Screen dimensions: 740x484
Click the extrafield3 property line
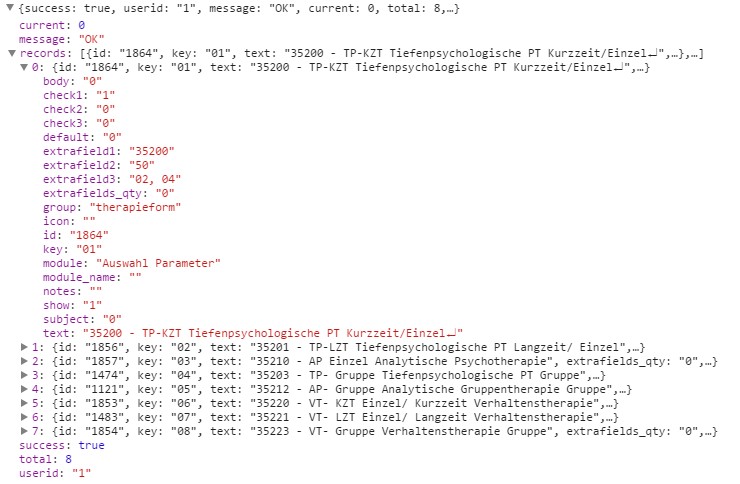pyautogui.click(x=112, y=179)
